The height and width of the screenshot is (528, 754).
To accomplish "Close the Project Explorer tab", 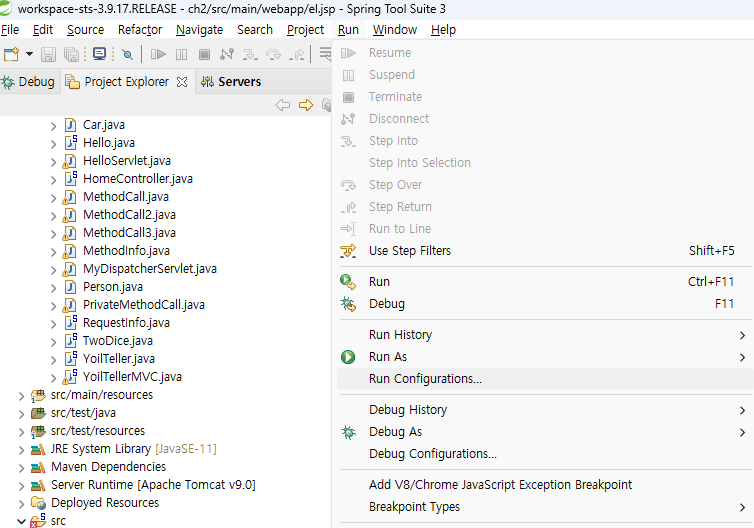I will pos(182,82).
